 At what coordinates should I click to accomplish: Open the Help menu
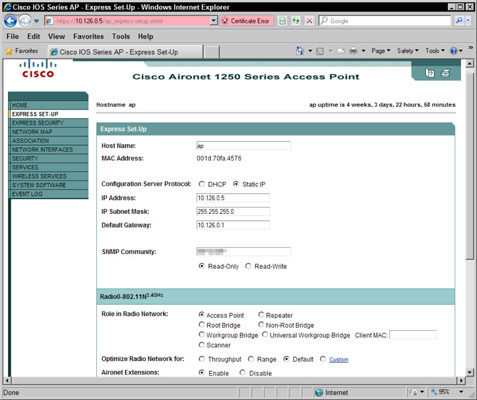tap(145, 36)
